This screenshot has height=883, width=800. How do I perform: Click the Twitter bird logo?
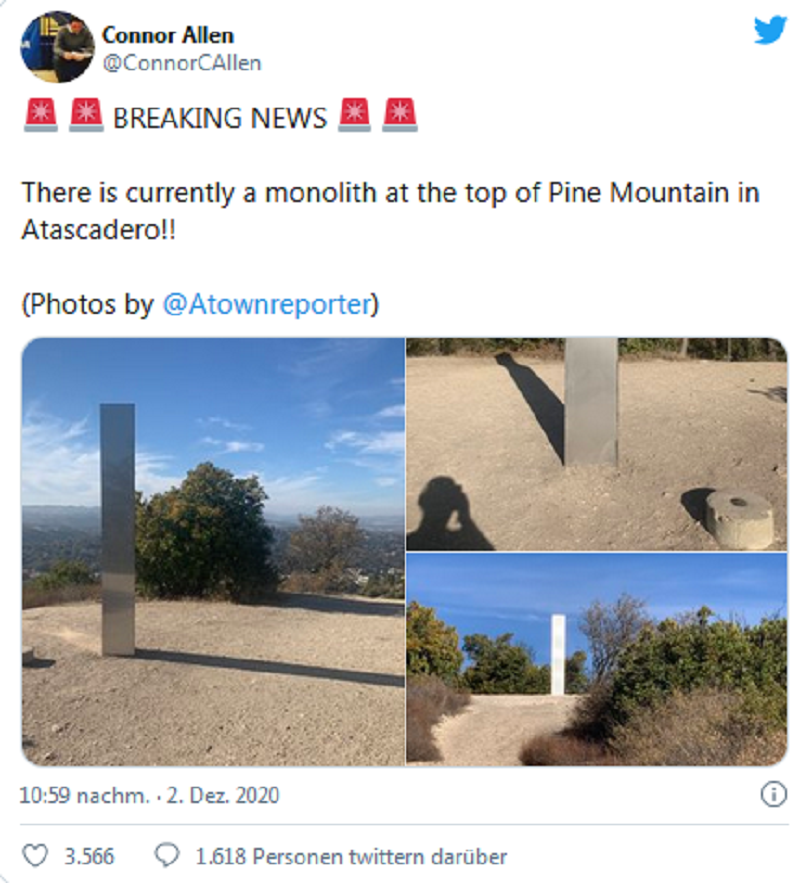(x=770, y=30)
